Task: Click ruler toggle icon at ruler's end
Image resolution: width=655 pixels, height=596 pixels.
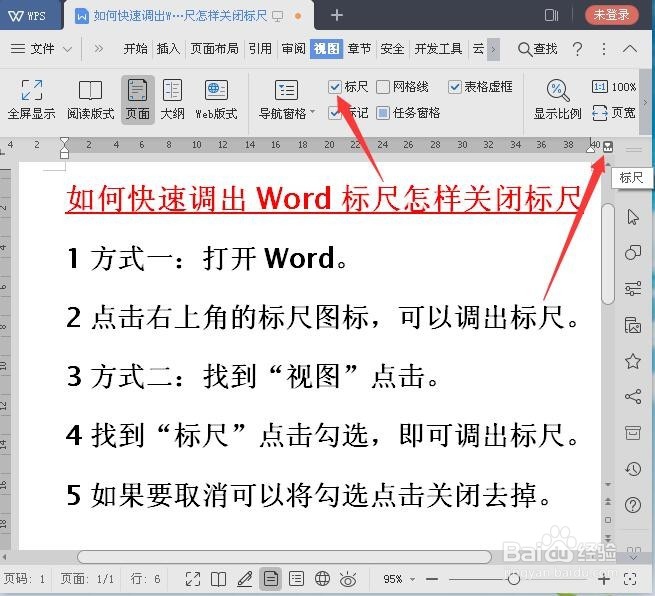Action: click(x=608, y=147)
